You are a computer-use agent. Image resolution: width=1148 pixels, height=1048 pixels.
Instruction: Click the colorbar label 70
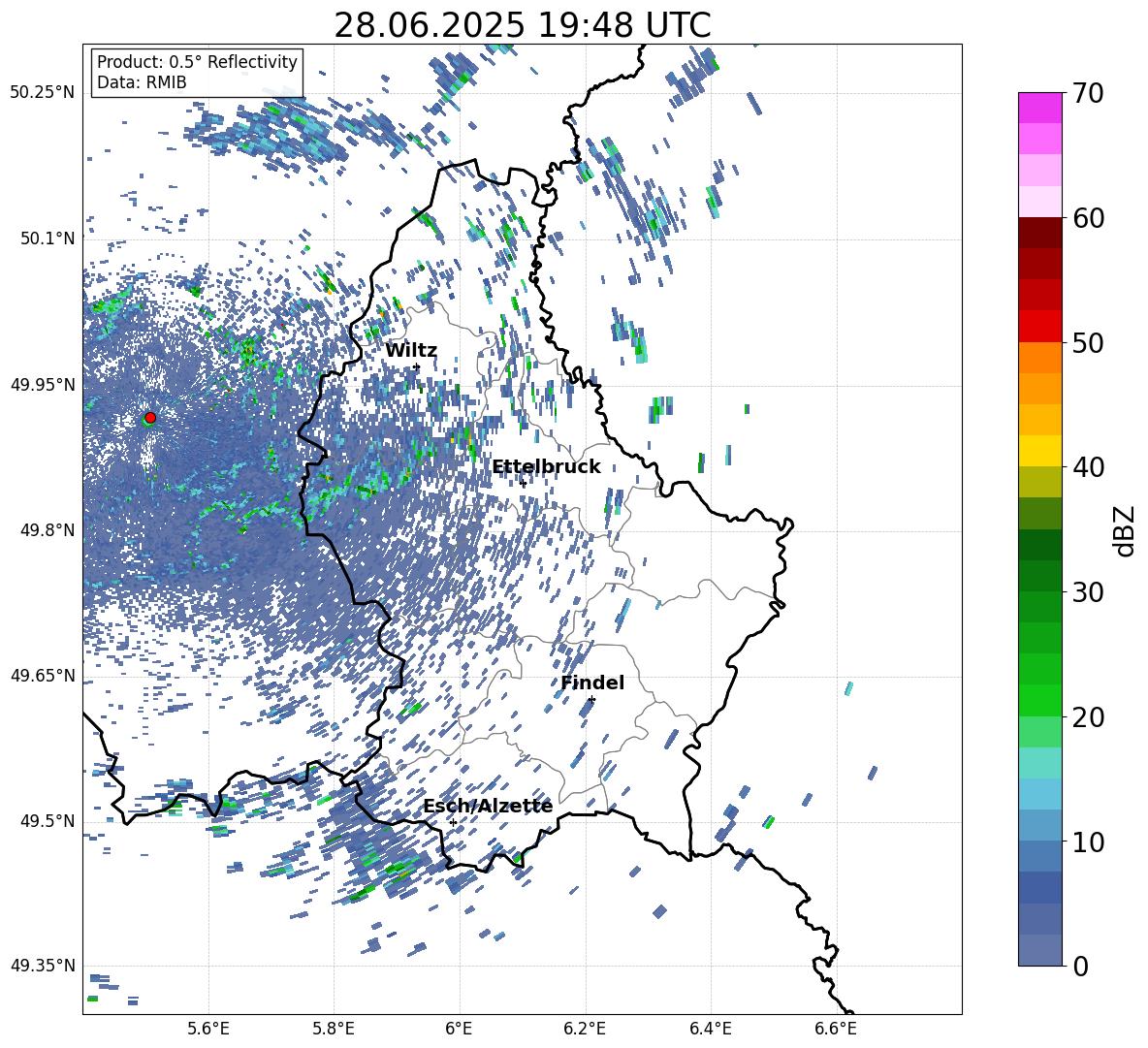[1089, 94]
